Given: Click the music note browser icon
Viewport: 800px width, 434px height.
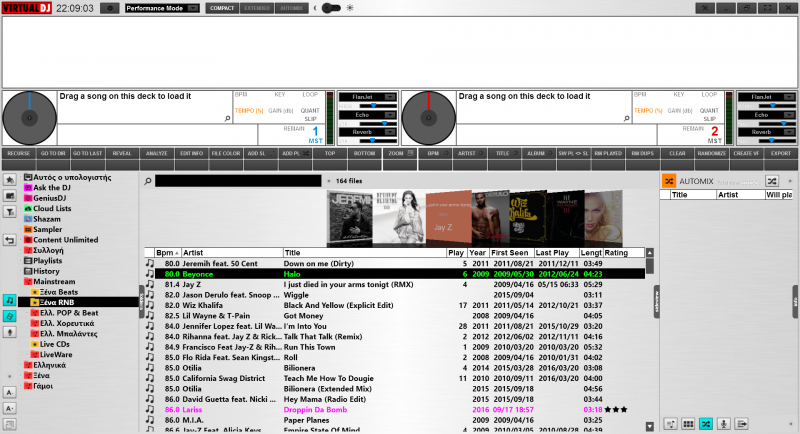Looking at the screenshot, I should click(9, 299).
